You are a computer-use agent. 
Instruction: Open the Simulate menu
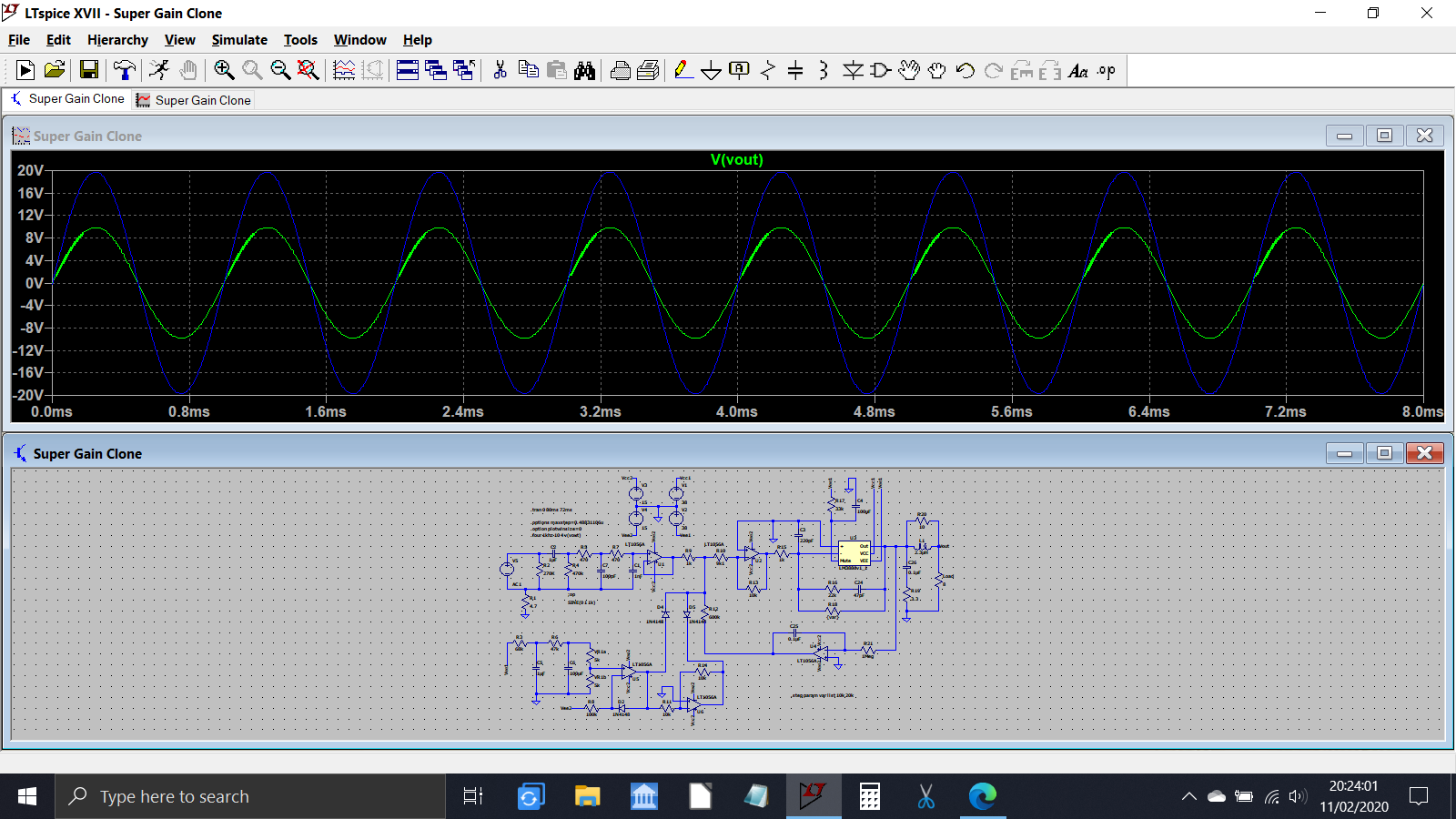239,40
